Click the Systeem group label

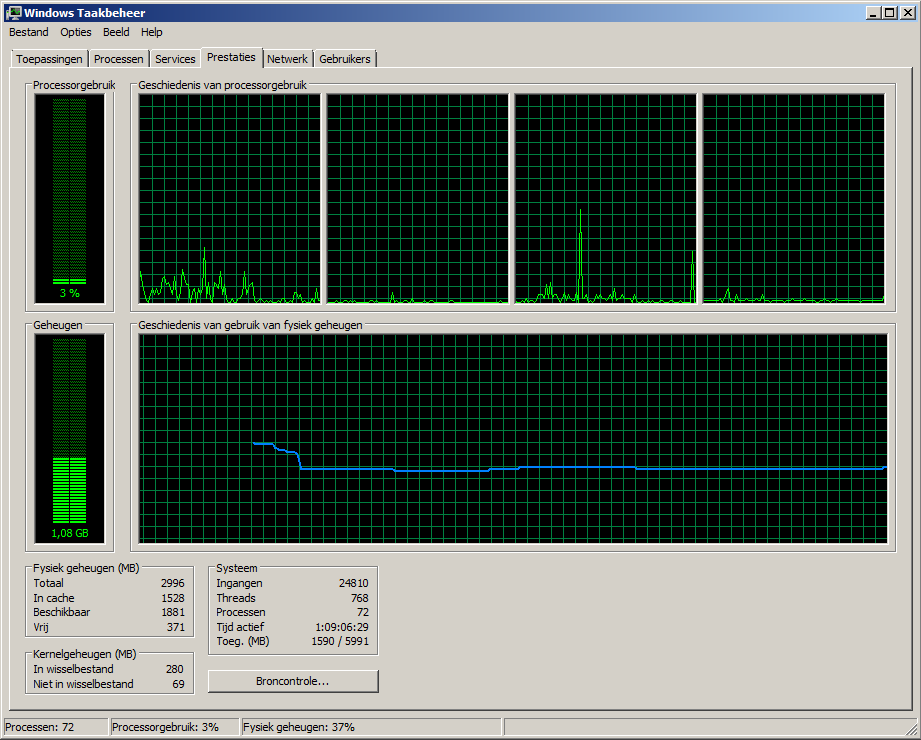click(237, 568)
